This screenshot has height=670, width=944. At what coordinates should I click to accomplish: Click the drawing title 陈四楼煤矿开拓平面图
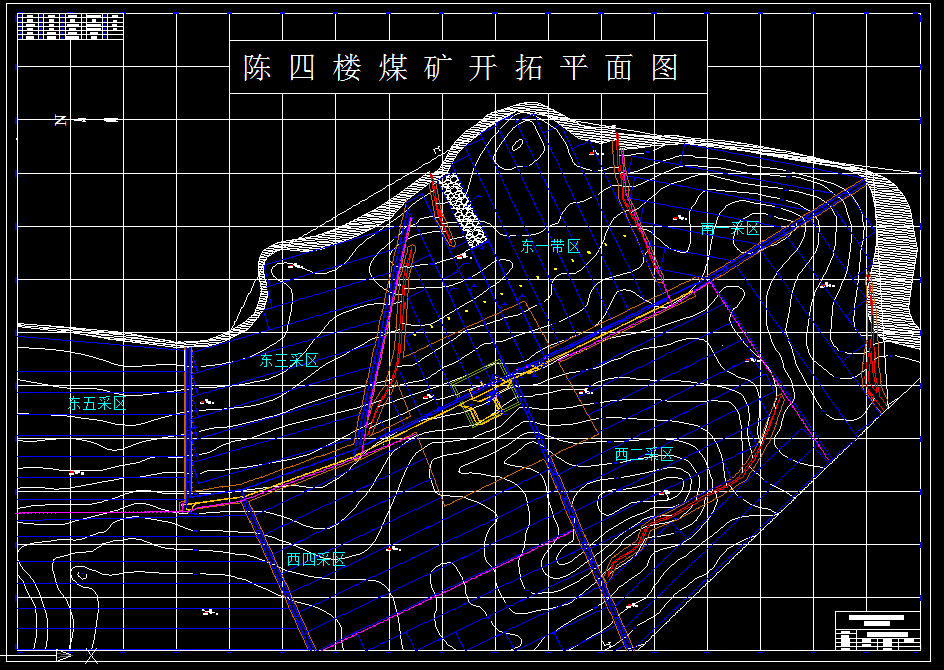(x=460, y=68)
